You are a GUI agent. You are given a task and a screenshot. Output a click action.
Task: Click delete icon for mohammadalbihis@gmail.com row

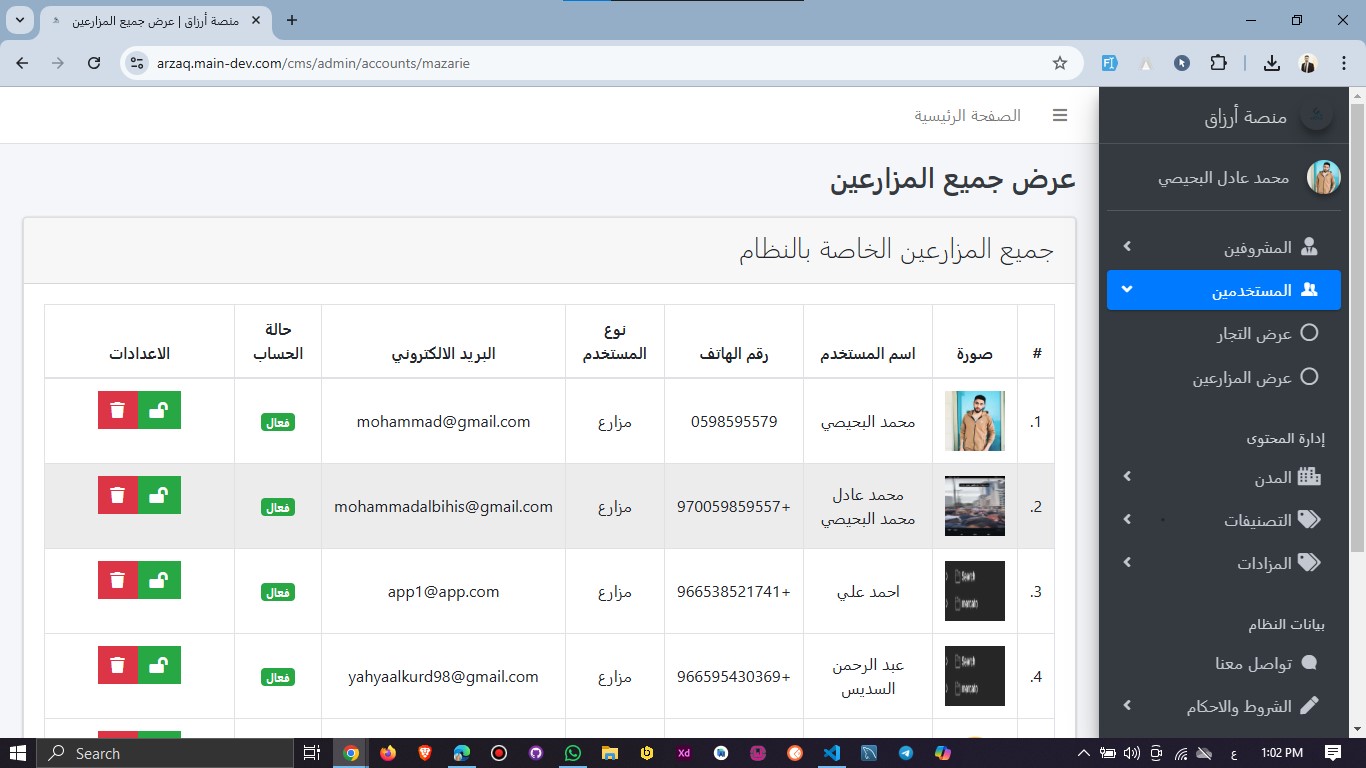[118, 495]
